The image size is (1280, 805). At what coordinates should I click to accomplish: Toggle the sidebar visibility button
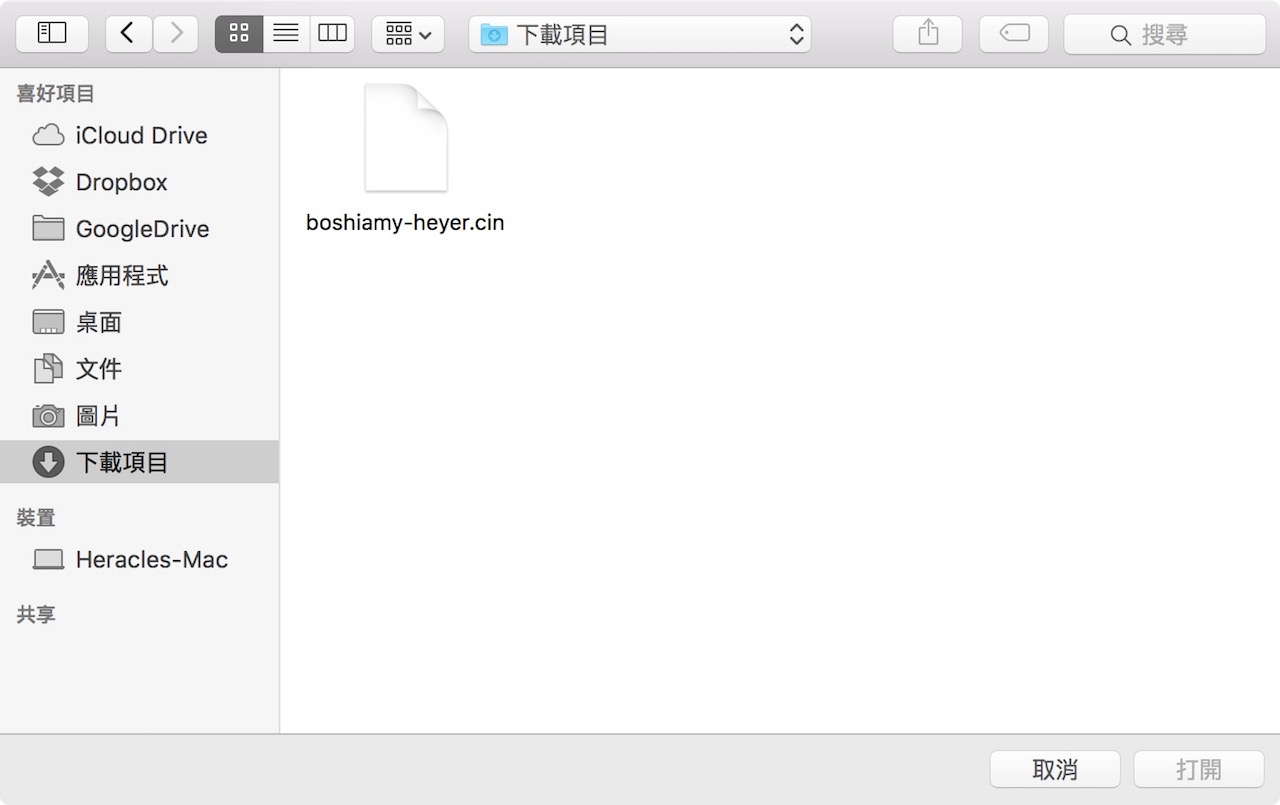(52, 33)
